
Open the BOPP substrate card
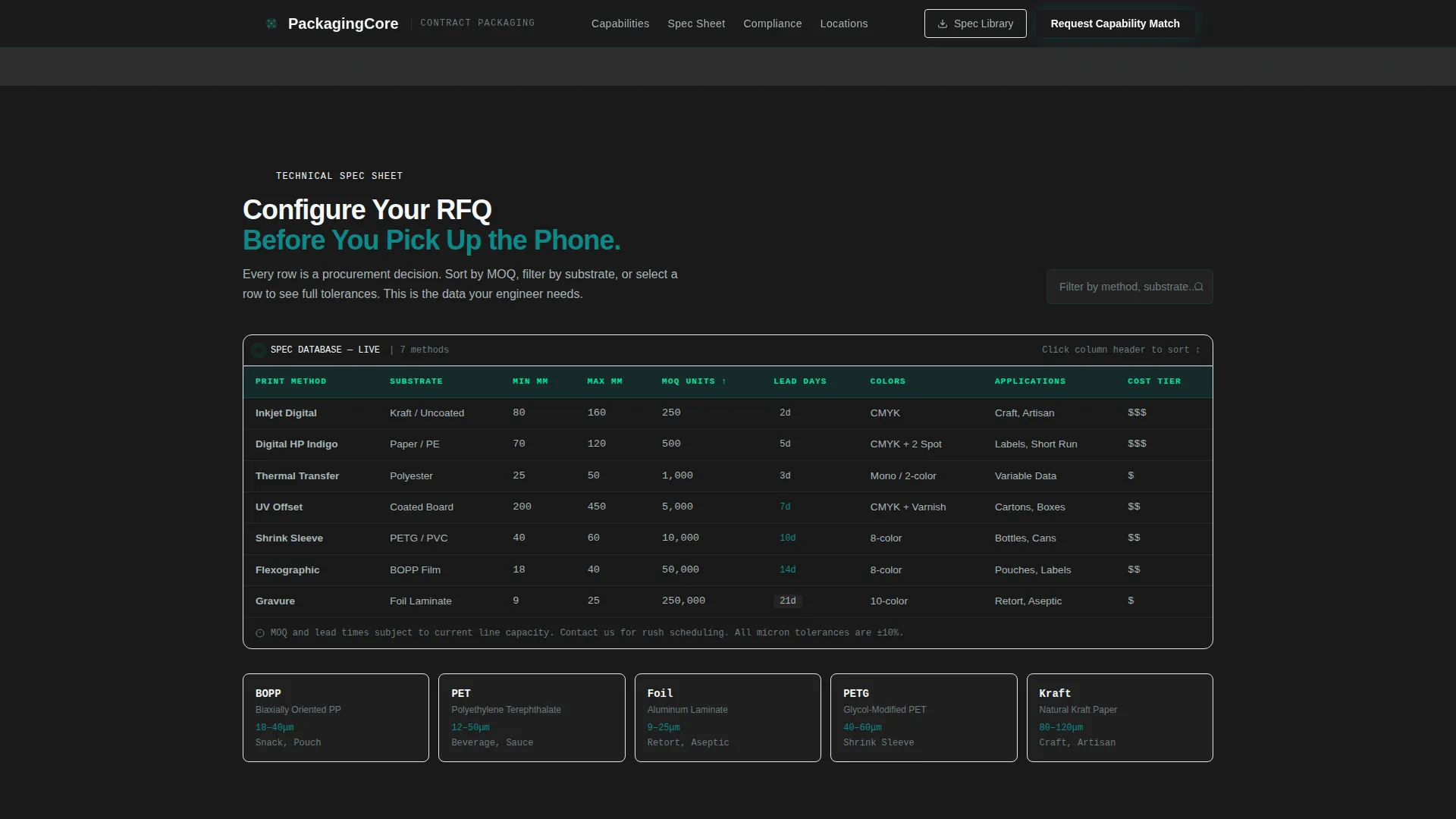tap(336, 717)
